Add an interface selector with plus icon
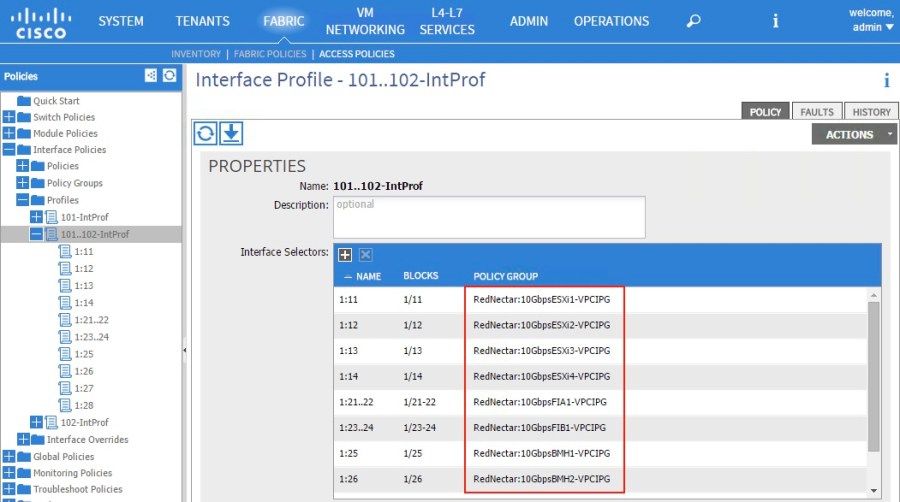Viewport: 900px width, 502px height. [x=345, y=255]
